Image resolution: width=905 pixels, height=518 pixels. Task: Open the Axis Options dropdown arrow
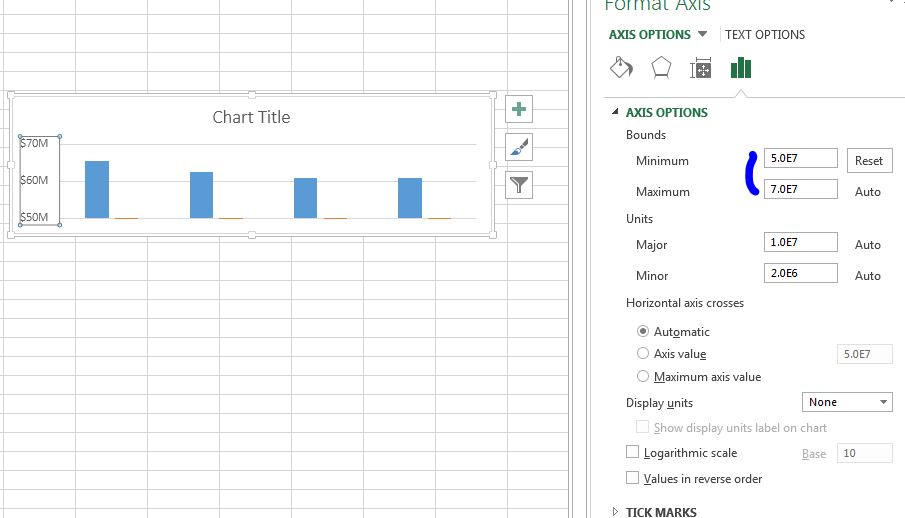(702, 34)
